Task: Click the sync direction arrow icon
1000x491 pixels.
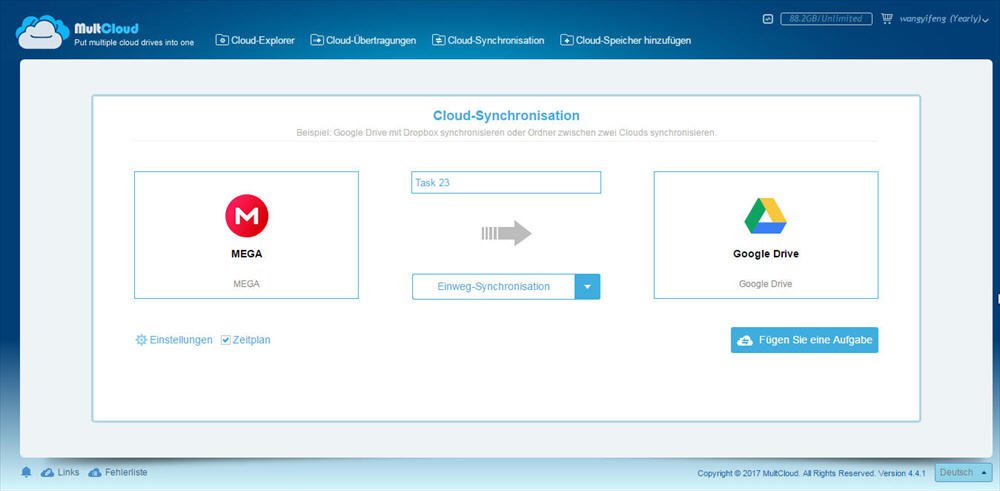Action: pyautogui.click(x=506, y=233)
